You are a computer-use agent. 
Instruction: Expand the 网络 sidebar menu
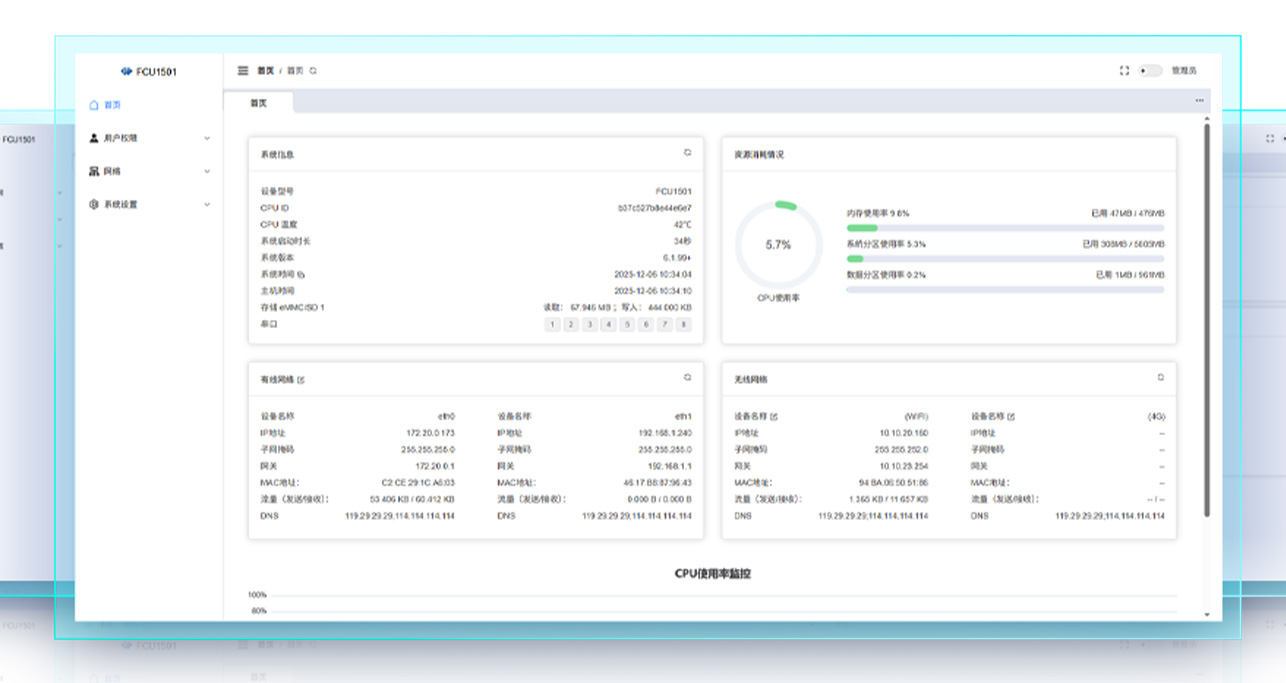[x=150, y=171]
